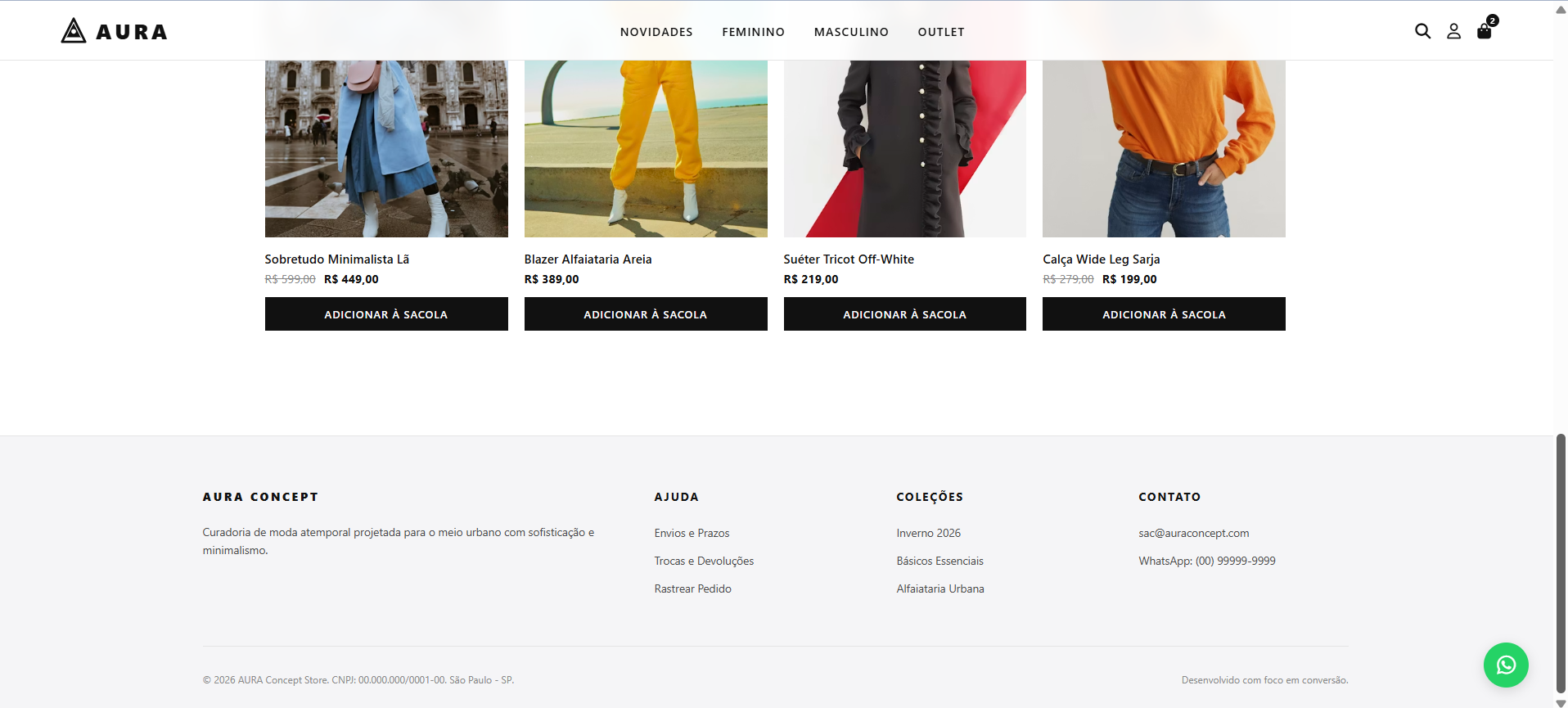Click the Curadoria de moda atemporal description
Screen dimensions: 1568x708
pos(399,541)
